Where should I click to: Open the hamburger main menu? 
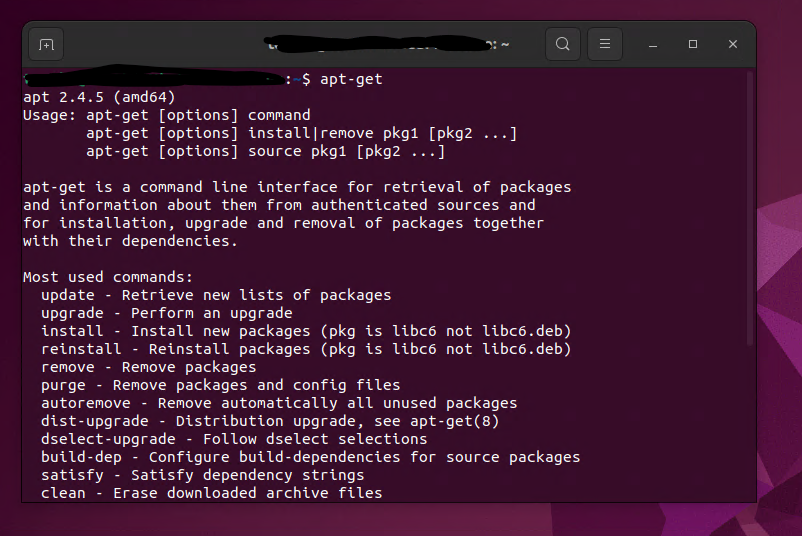tap(605, 44)
